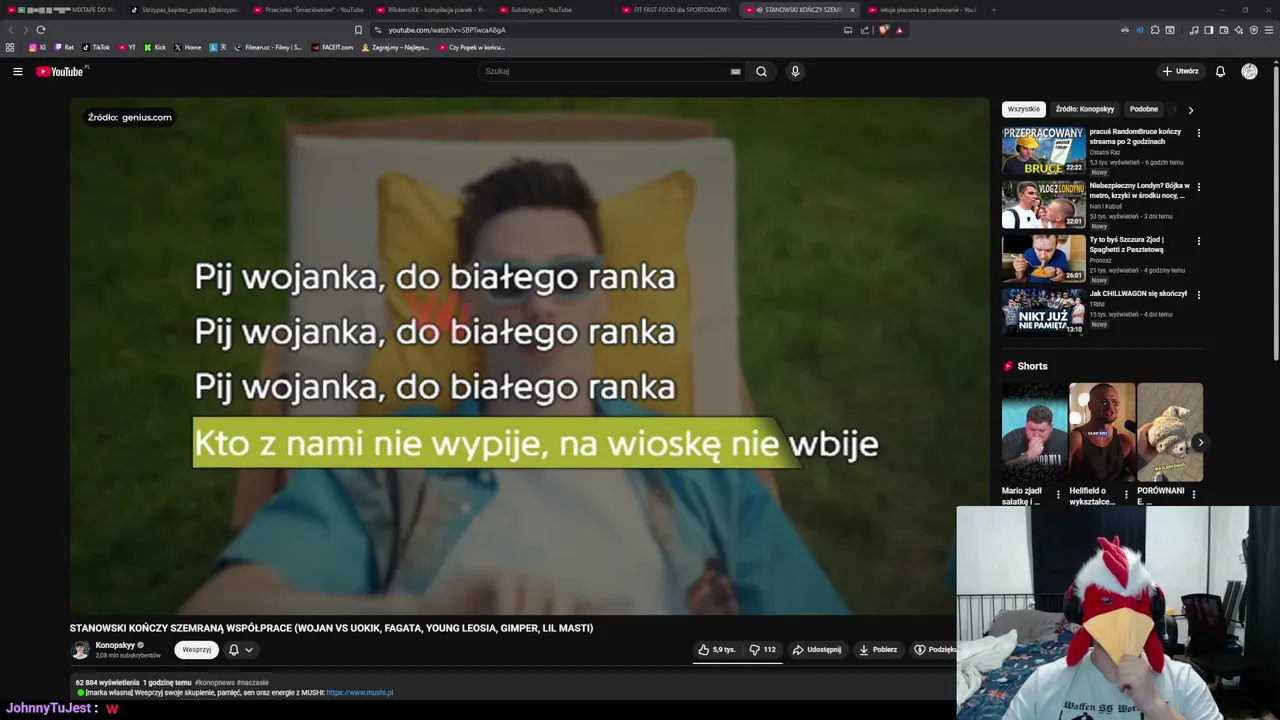Screen dimensions: 1280x720
Task: Switch to the lekcja placenia za parkowanie tab
Action: 922,10
